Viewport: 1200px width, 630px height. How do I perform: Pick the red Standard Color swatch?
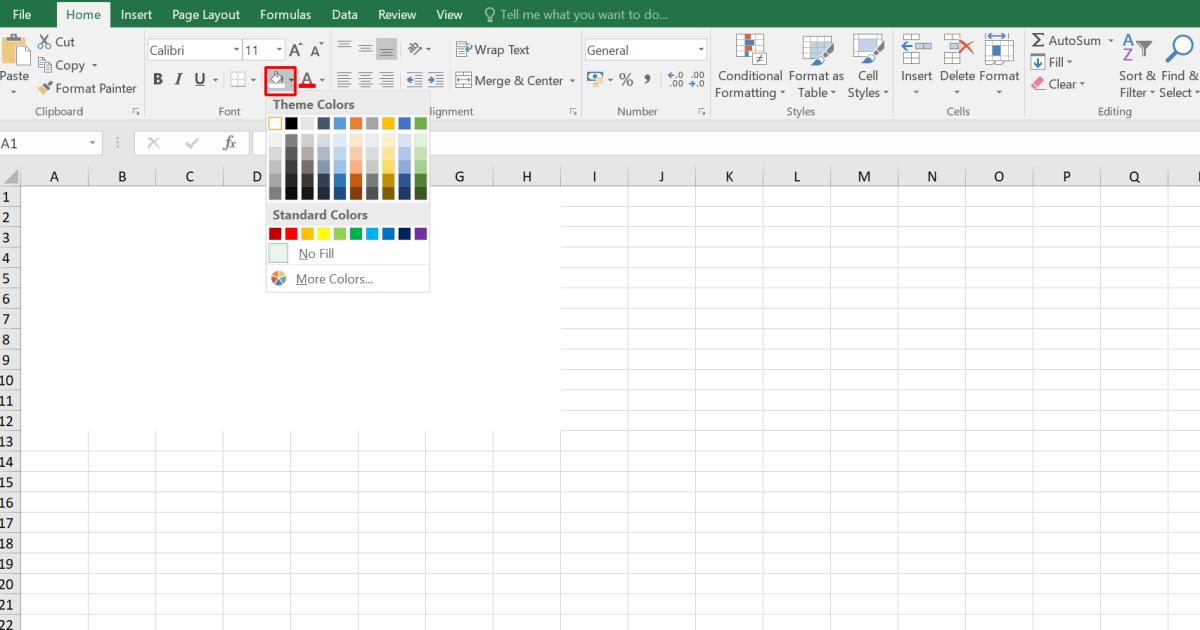pyautogui.click(x=290, y=233)
